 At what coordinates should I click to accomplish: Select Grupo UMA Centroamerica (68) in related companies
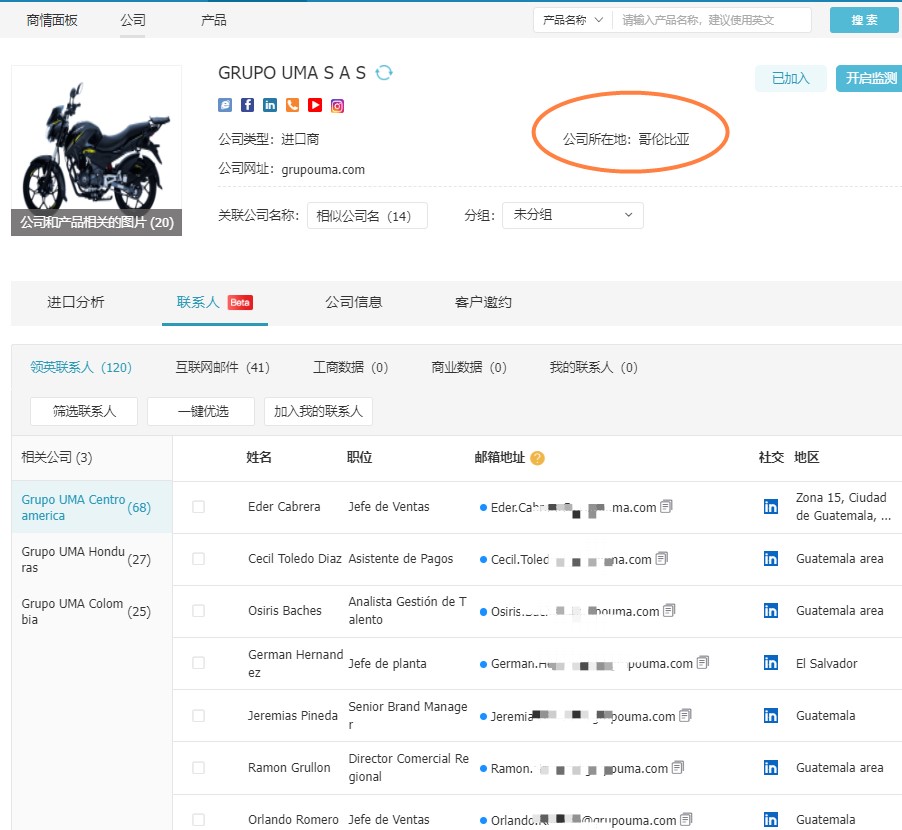point(92,507)
